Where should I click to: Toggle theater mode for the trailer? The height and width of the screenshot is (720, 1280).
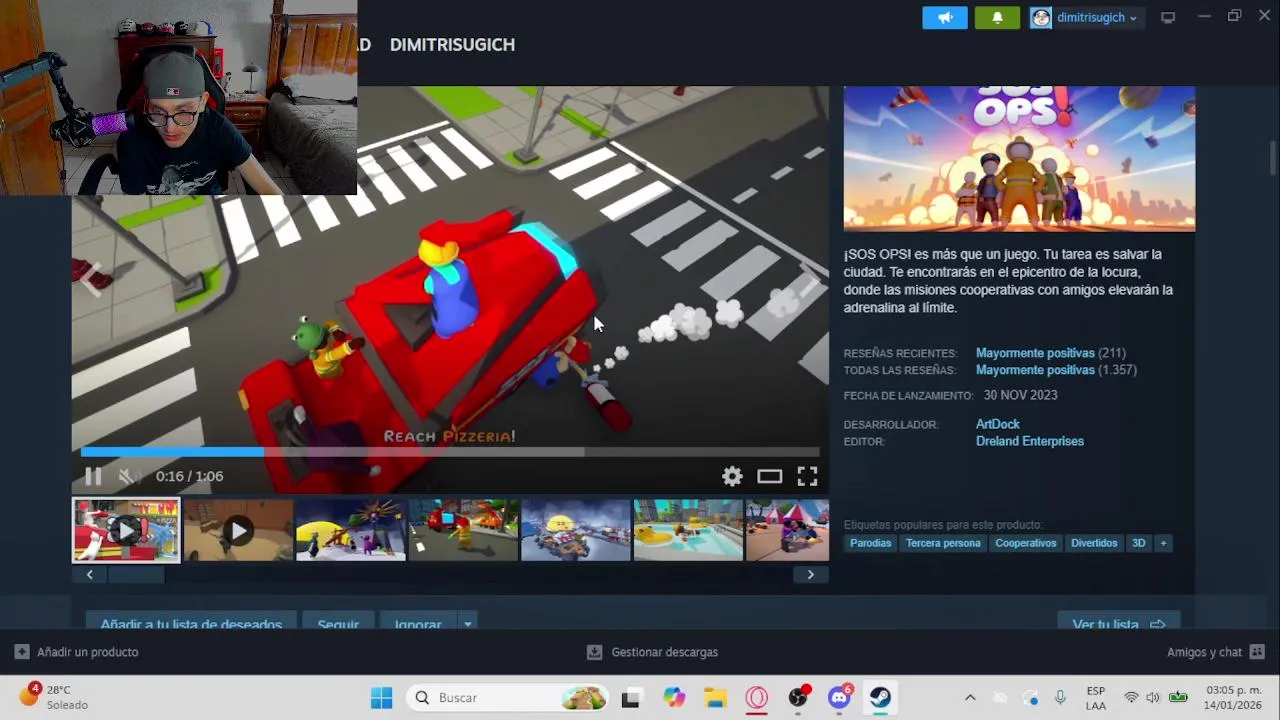769,476
